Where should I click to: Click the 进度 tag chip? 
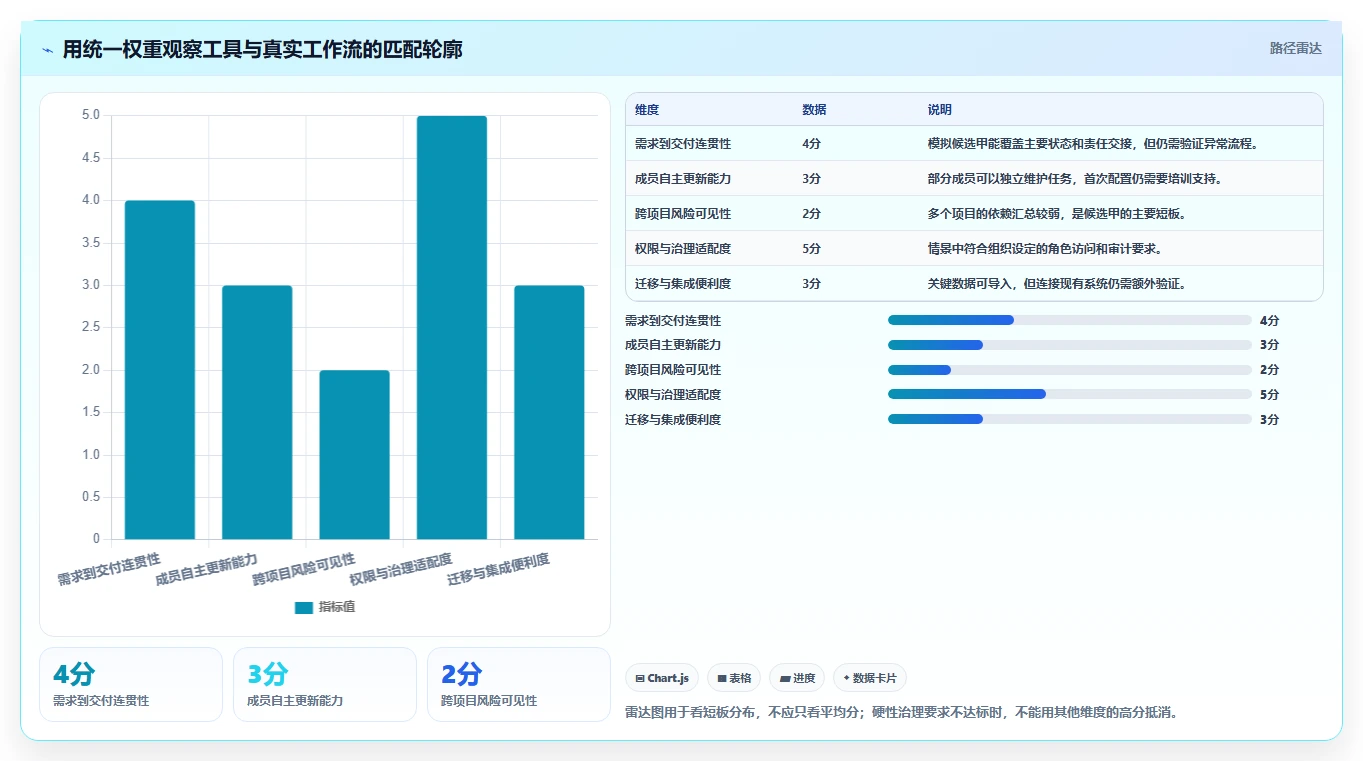tap(797, 678)
